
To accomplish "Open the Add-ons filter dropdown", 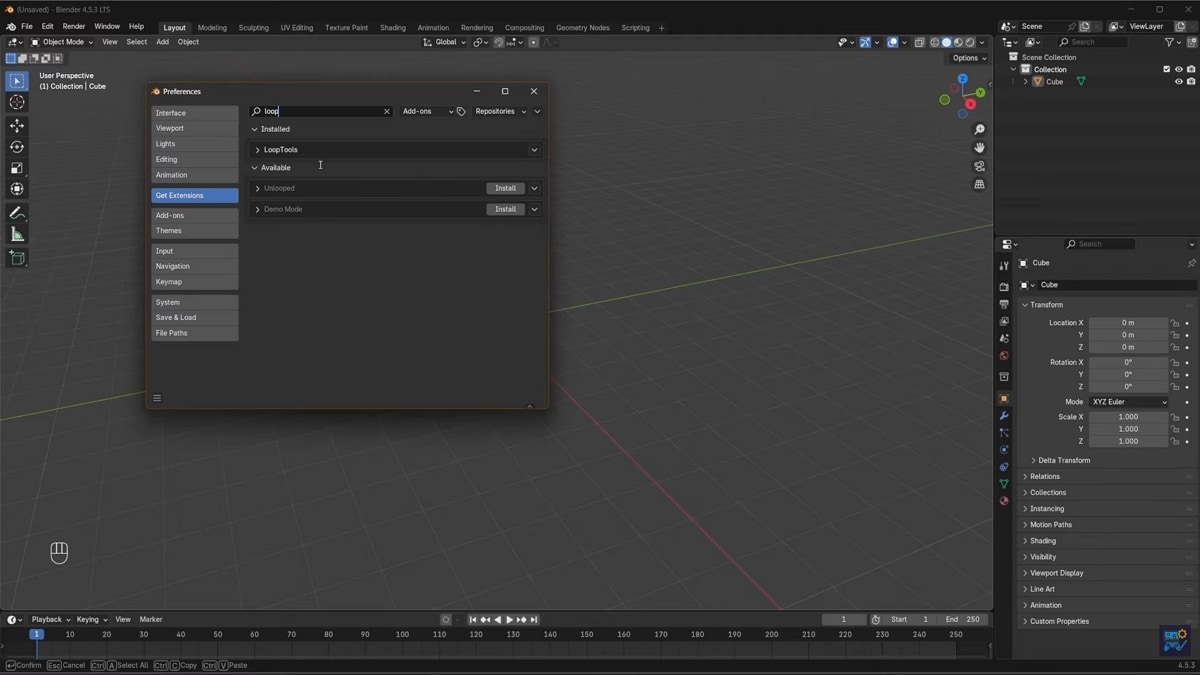I will tap(427, 111).
